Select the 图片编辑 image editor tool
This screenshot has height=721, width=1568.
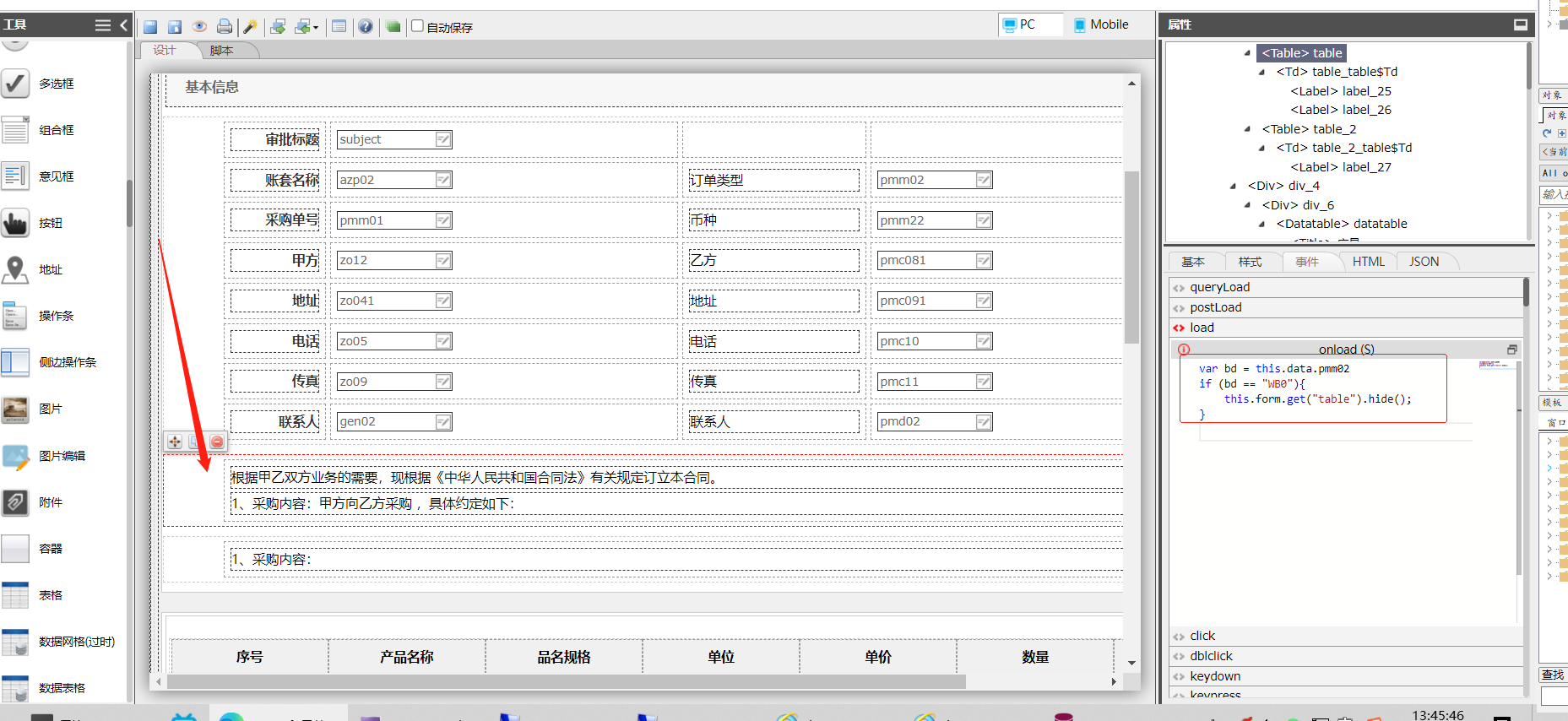[x=62, y=456]
